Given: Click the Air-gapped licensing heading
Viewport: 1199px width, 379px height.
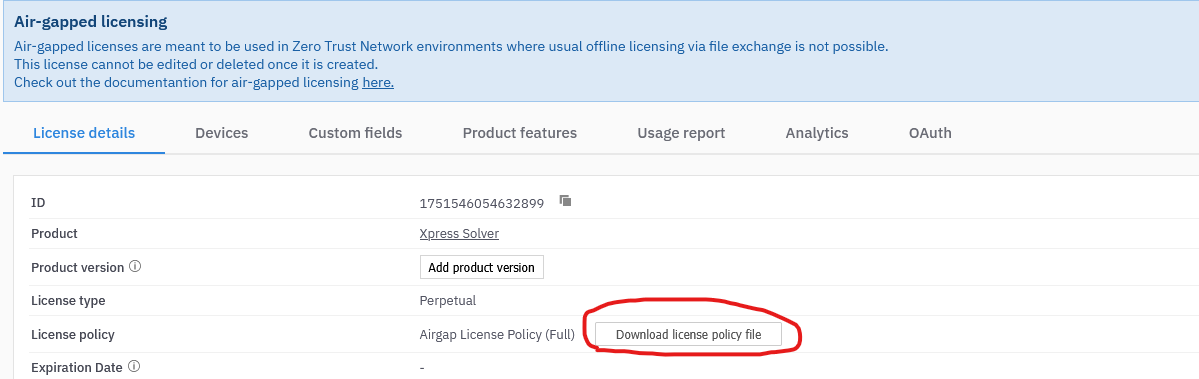Looking at the screenshot, I should (x=90, y=22).
